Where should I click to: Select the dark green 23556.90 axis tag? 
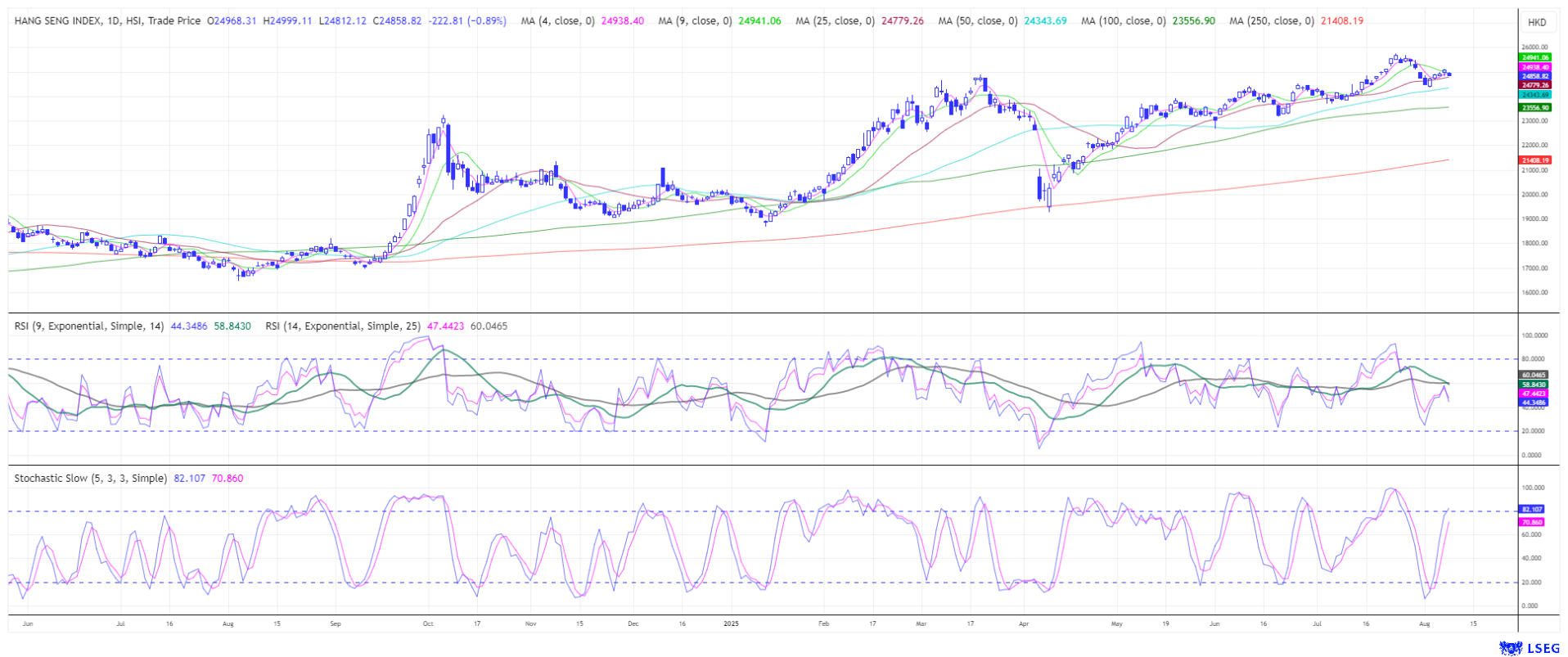1534,107
